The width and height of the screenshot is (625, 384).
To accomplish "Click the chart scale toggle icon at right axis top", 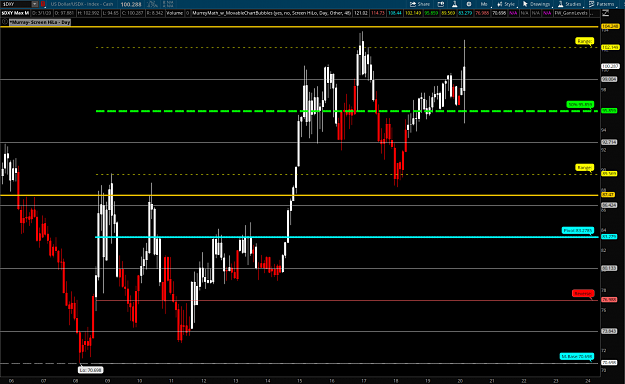I will click(x=605, y=13).
